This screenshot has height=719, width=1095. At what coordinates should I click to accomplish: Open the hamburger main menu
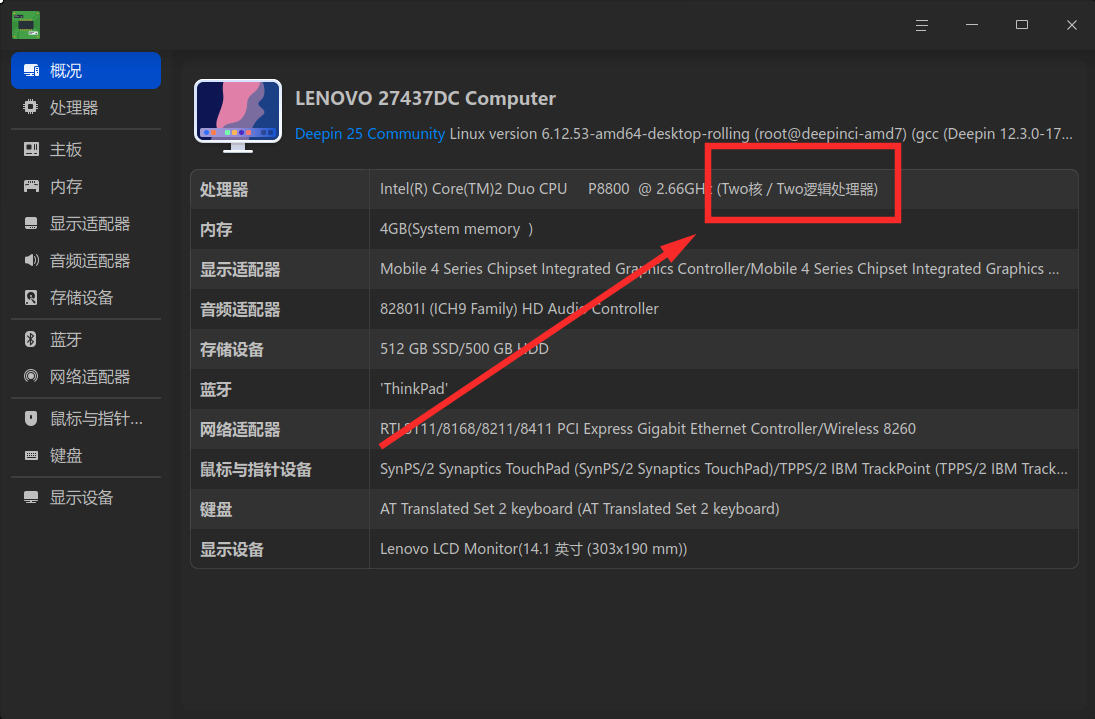point(922,25)
